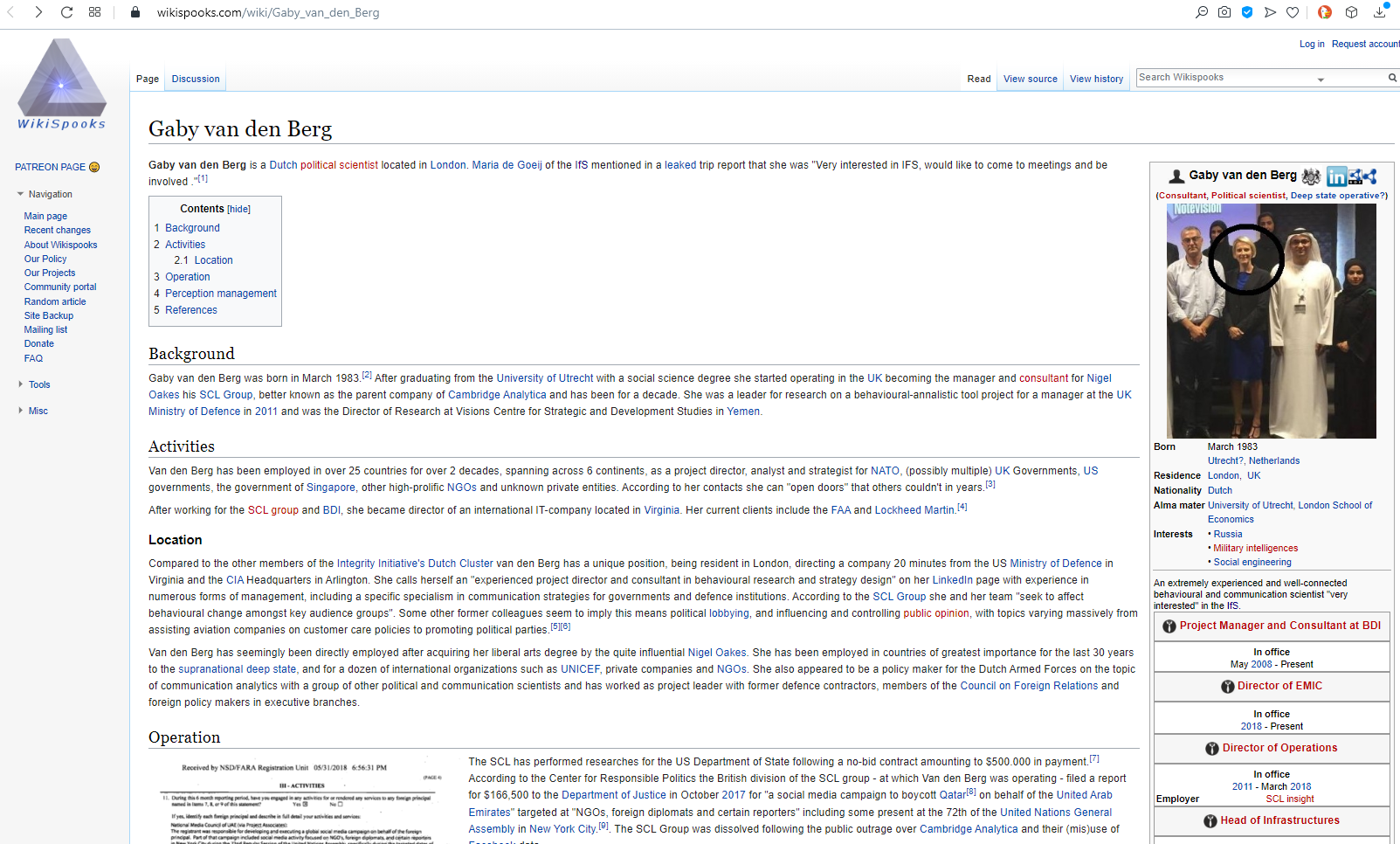Open the DuckDuckGo extension icon

[1325, 12]
